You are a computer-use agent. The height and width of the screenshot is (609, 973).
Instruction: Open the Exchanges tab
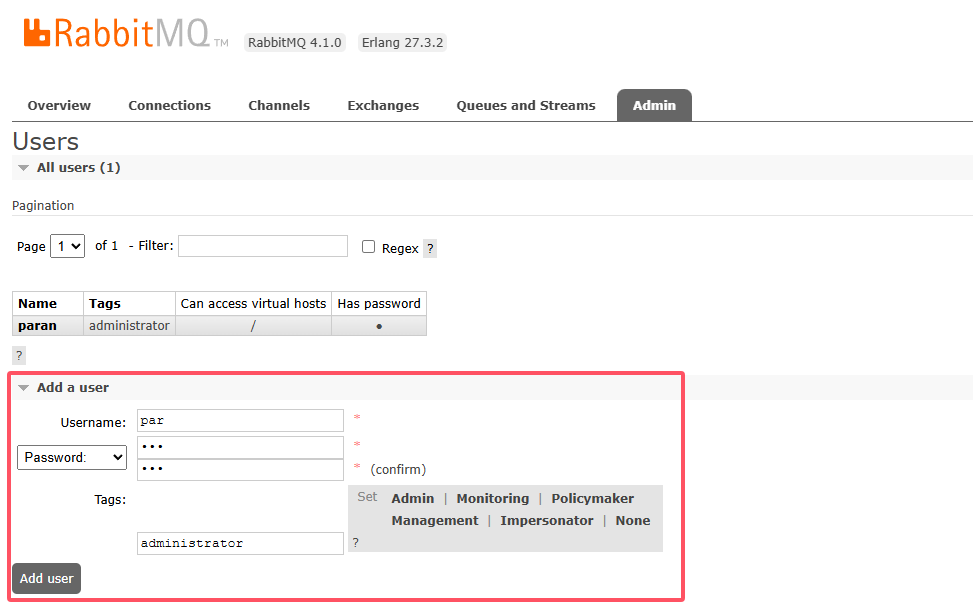click(x=383, y=106)
